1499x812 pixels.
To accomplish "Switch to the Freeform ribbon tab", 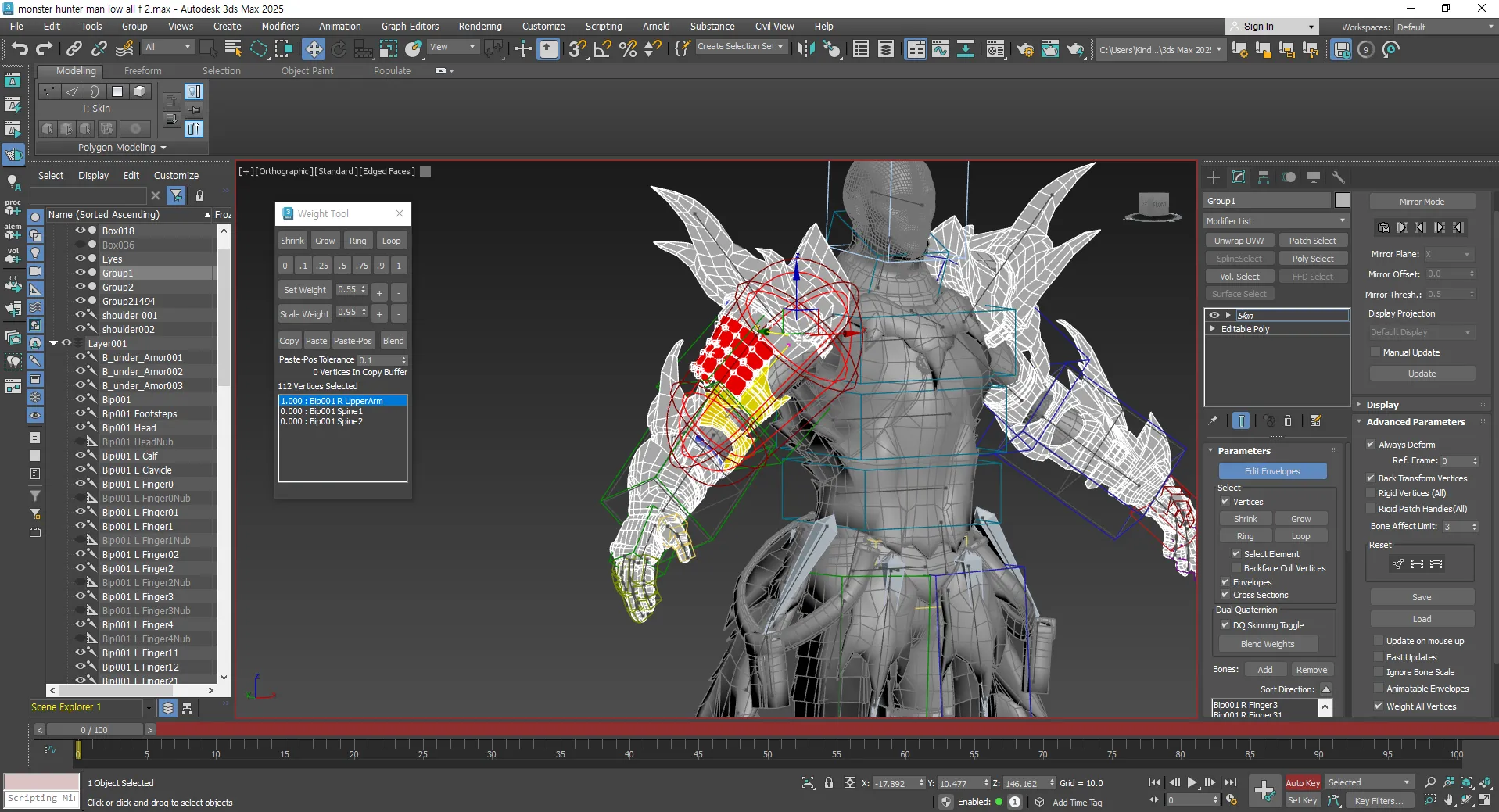I will point(143,71).
